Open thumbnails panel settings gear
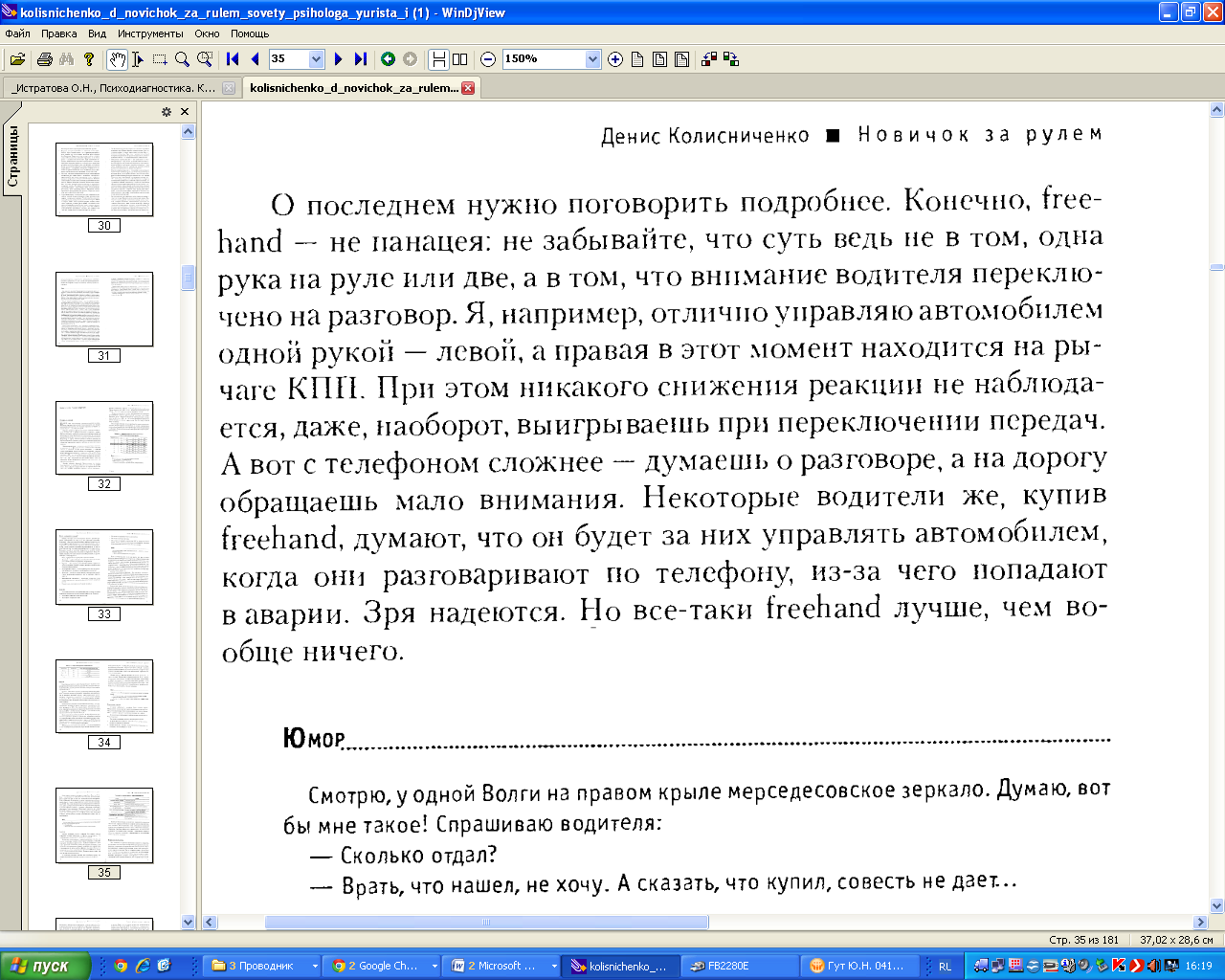1225x980 pixels. (167, 112)
